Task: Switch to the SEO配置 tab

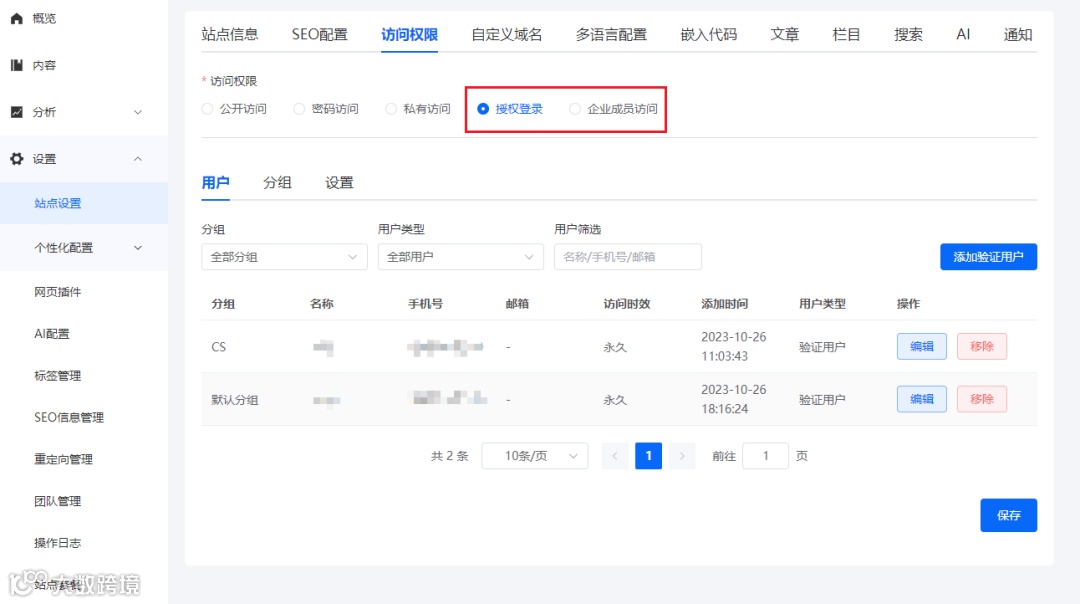Action: point(319,33)
